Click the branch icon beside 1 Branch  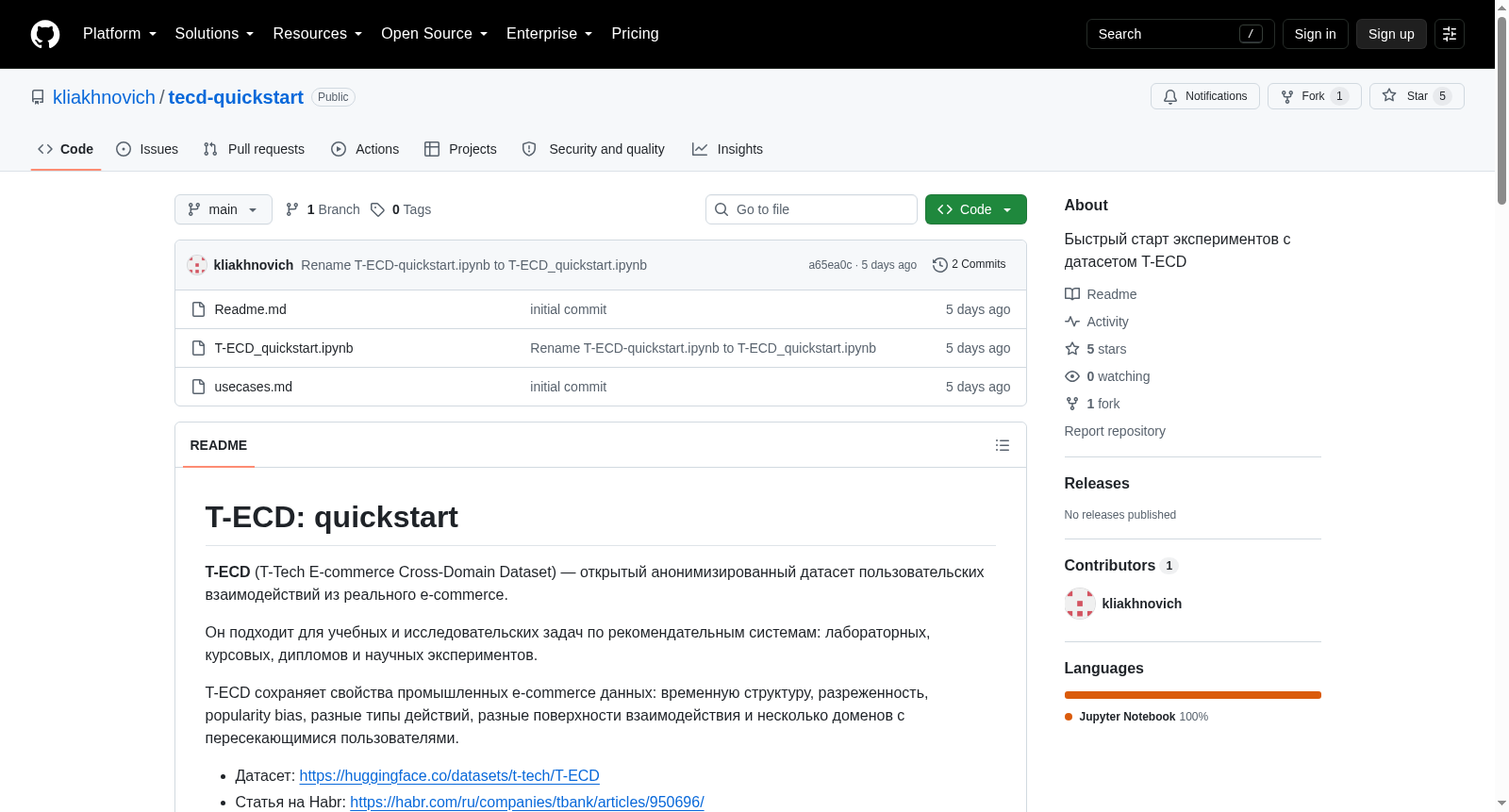[x=292, y=209]
